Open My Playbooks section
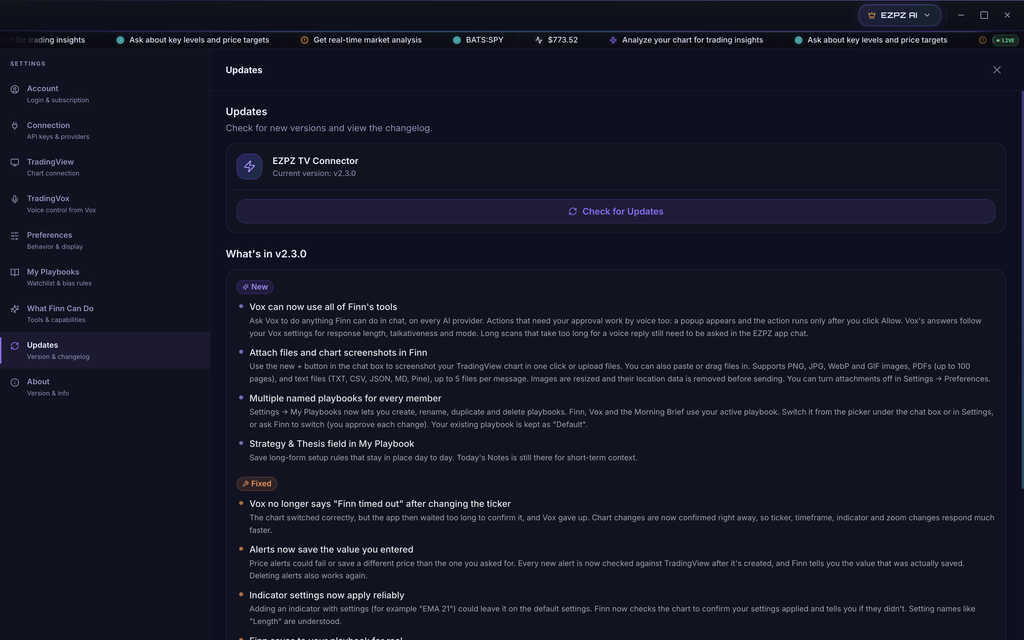Viewport: 1024px width, 640px height. (x=104, y=277)
